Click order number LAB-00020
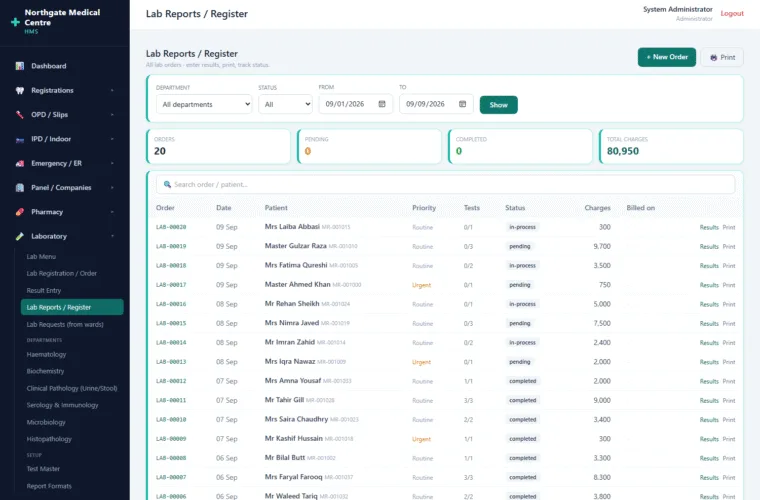Viewport: 760px width, 500px height. [171, 227]
